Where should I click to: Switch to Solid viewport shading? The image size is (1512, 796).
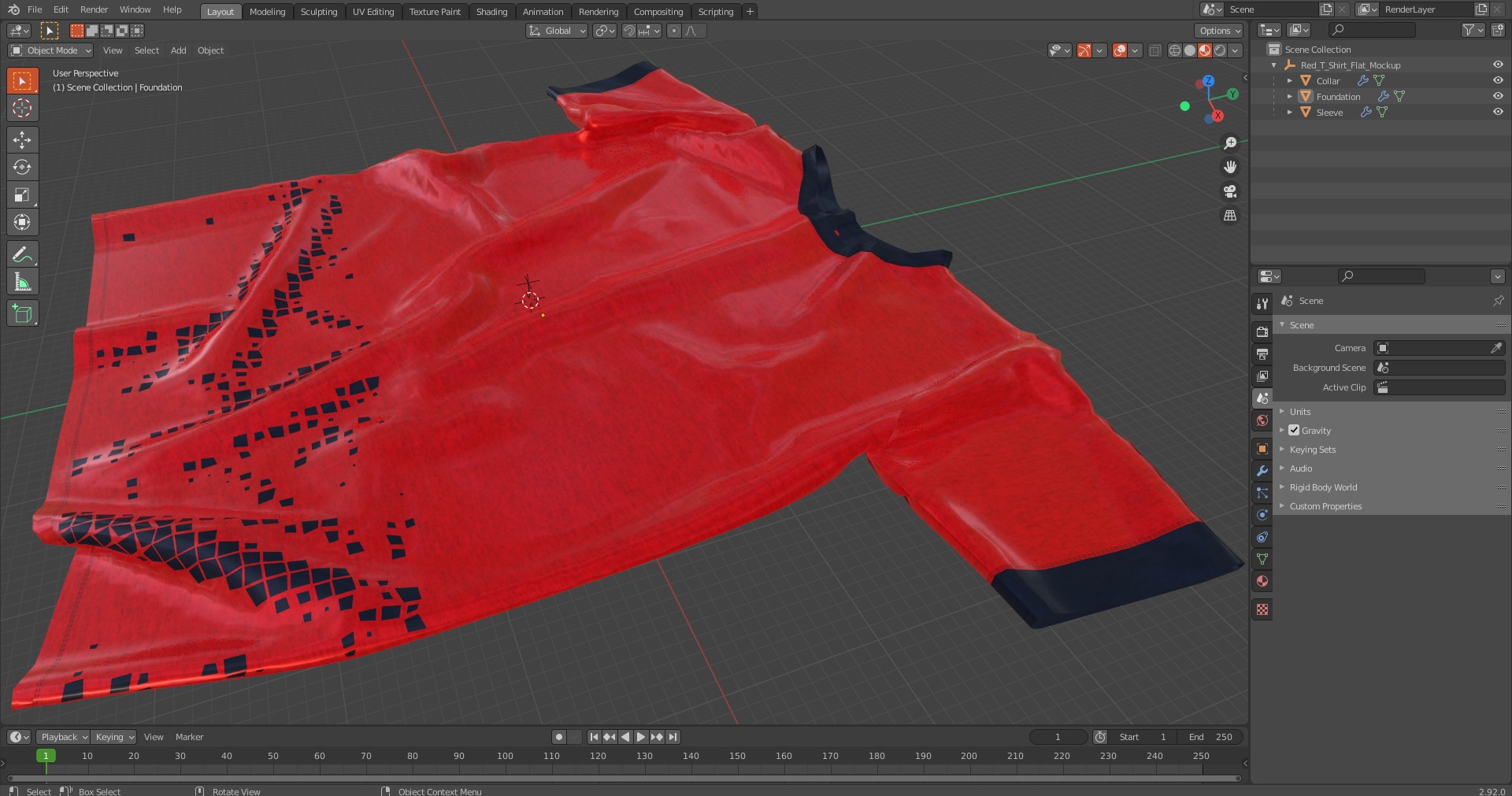1190,50
